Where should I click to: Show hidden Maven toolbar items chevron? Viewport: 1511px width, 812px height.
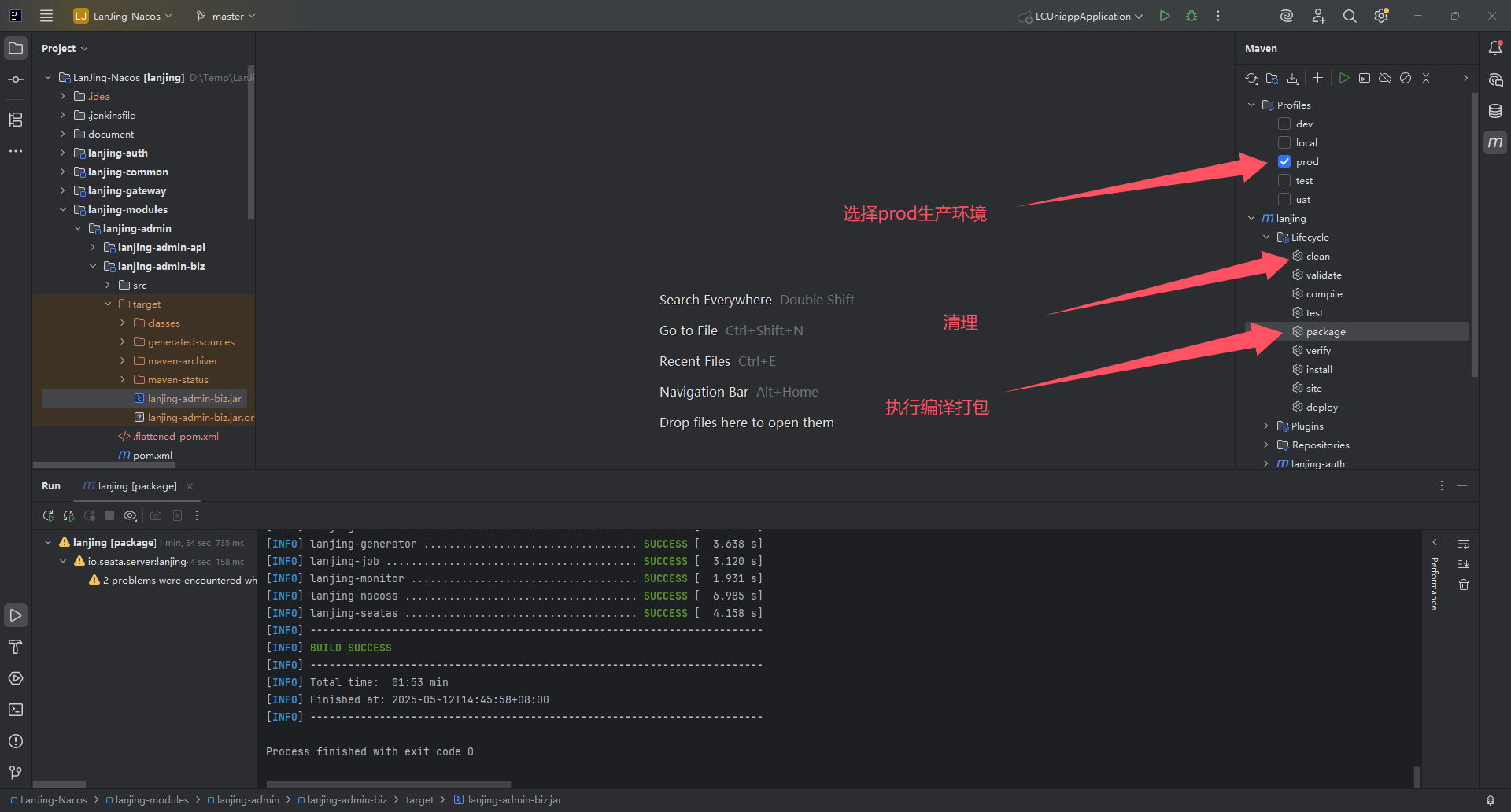(x=1465, y=78)
